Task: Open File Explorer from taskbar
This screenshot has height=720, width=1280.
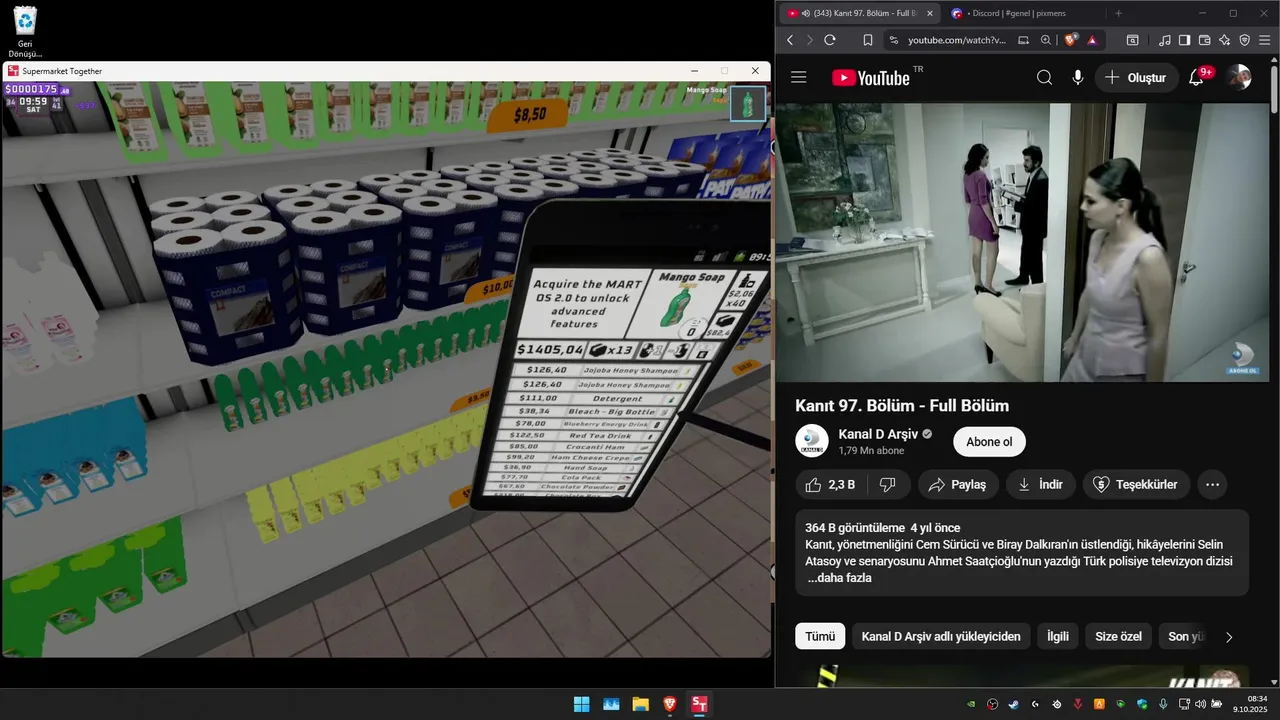Action: pyautogui.click(x=640, y=704)
